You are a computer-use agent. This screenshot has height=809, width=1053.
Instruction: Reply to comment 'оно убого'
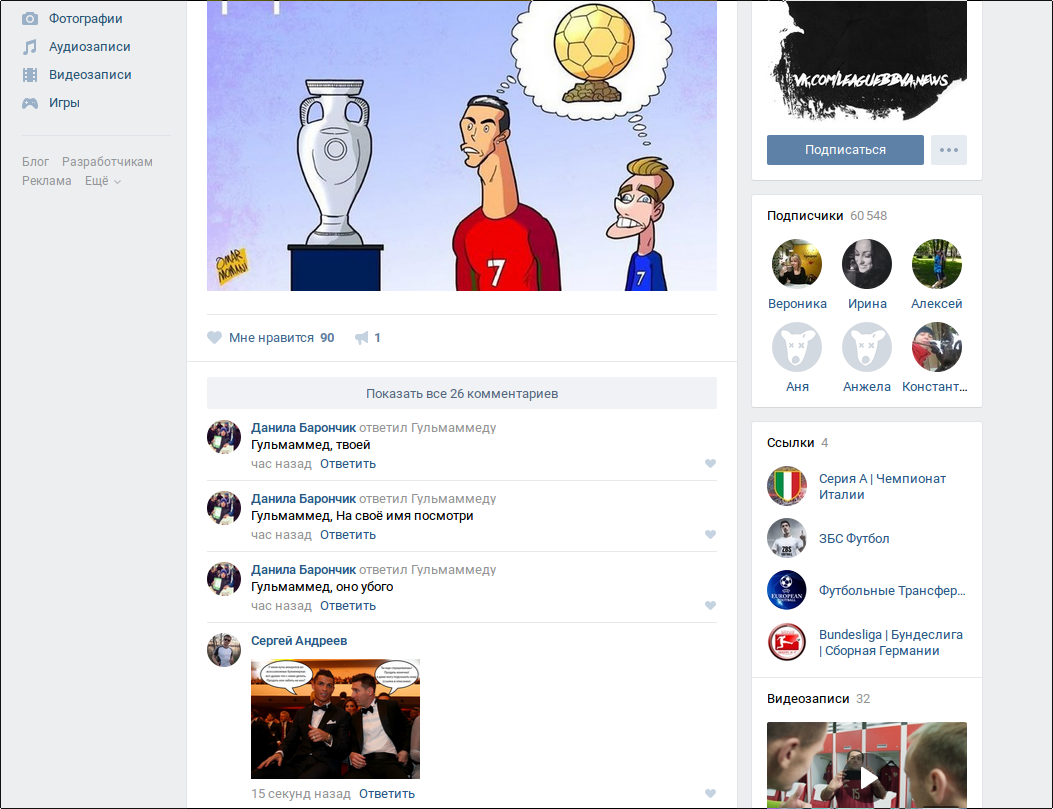(348, 606)
